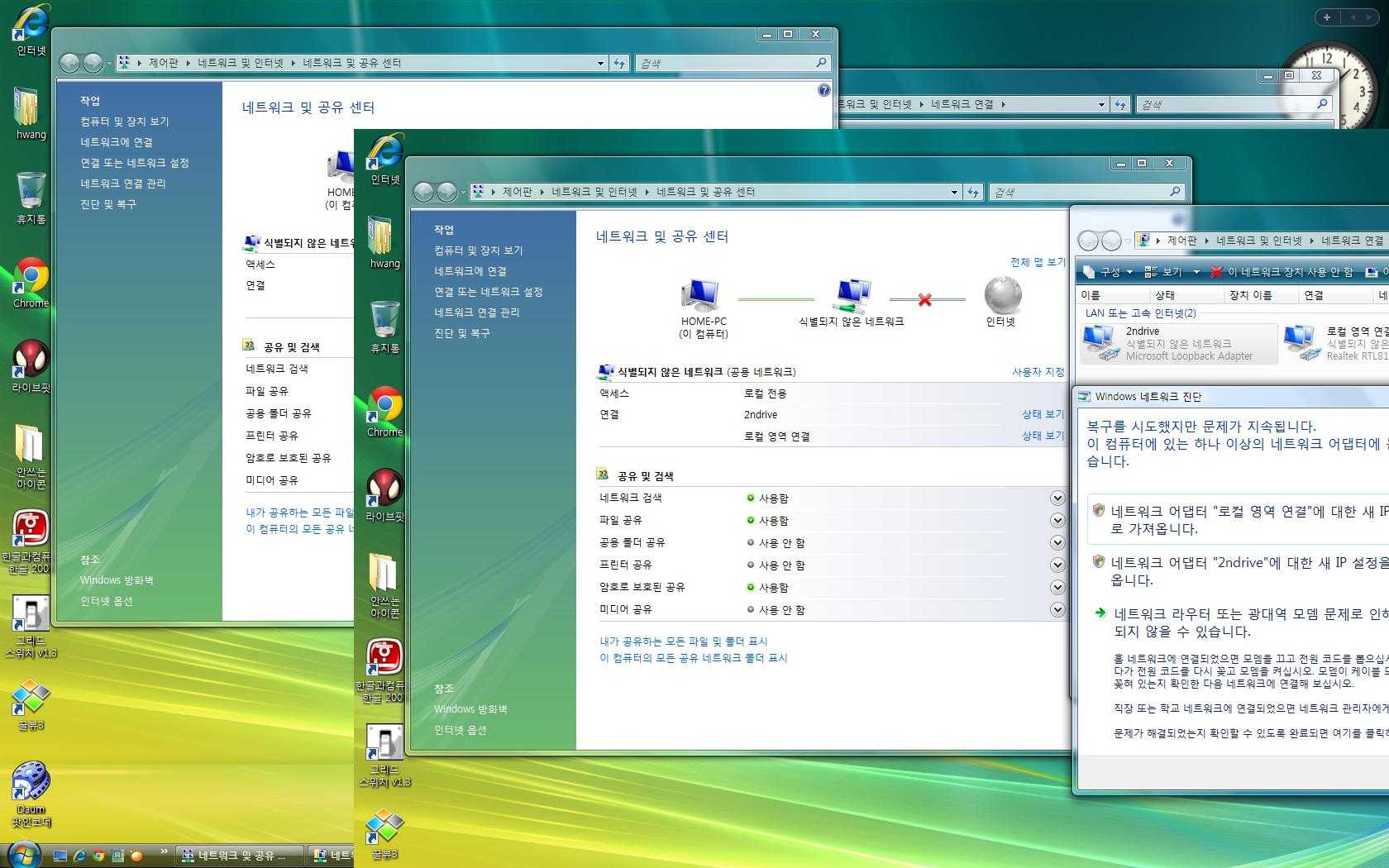This screenshot has width=1389, height=868.
Task: Show hidden quick launch items with the » chevron
Action: [164, 851]
